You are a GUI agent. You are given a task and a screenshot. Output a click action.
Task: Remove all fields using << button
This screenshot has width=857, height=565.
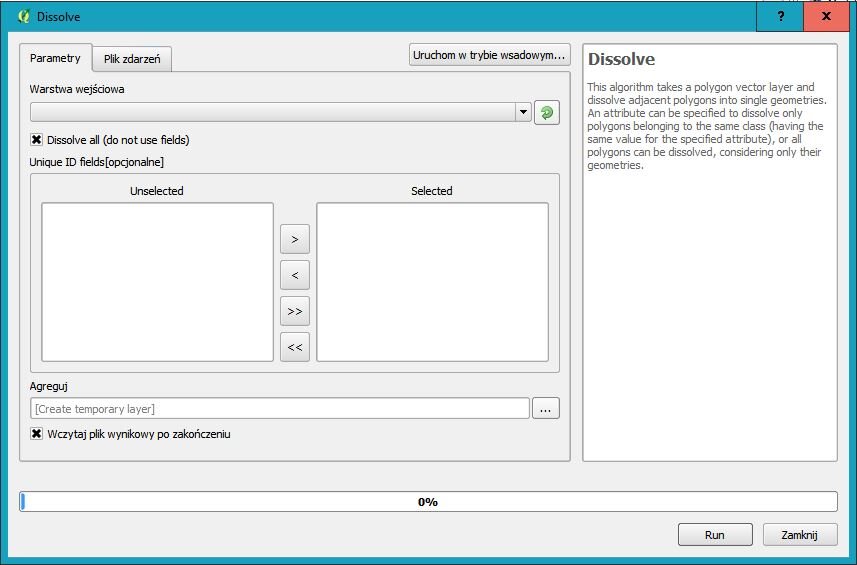click(x=295, y=347)
